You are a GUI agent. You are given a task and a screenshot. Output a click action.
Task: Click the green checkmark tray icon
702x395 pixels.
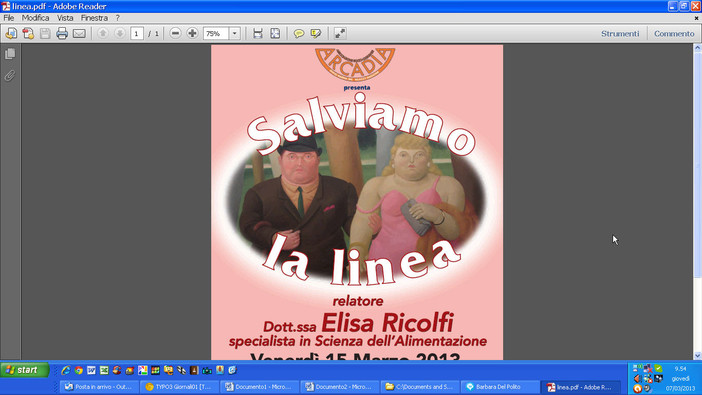coord(658,368)
